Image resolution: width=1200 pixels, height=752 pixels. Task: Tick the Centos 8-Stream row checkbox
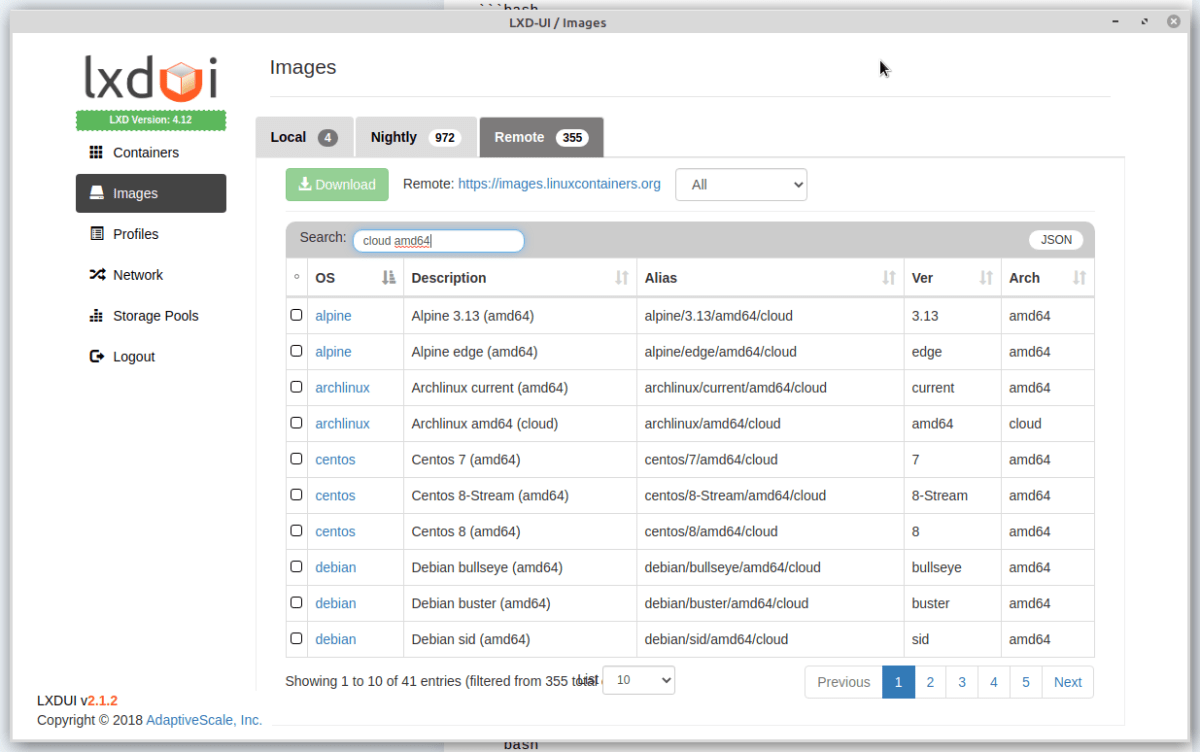296,495
